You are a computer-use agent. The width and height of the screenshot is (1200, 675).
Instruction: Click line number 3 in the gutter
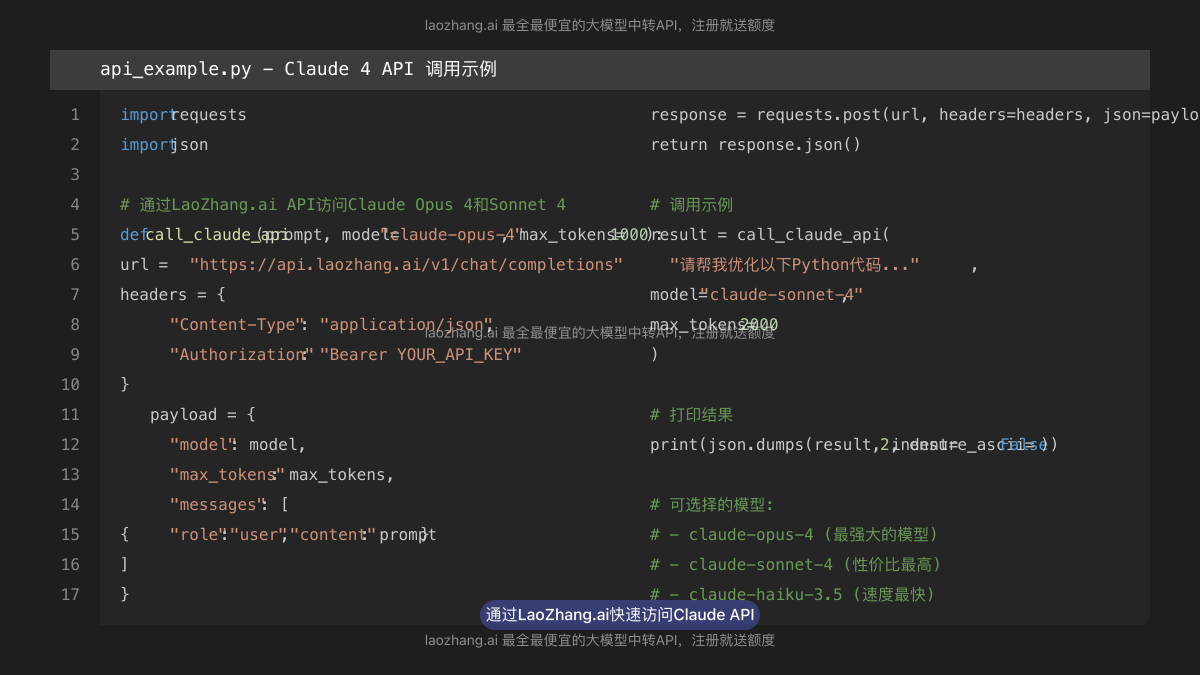75,175
